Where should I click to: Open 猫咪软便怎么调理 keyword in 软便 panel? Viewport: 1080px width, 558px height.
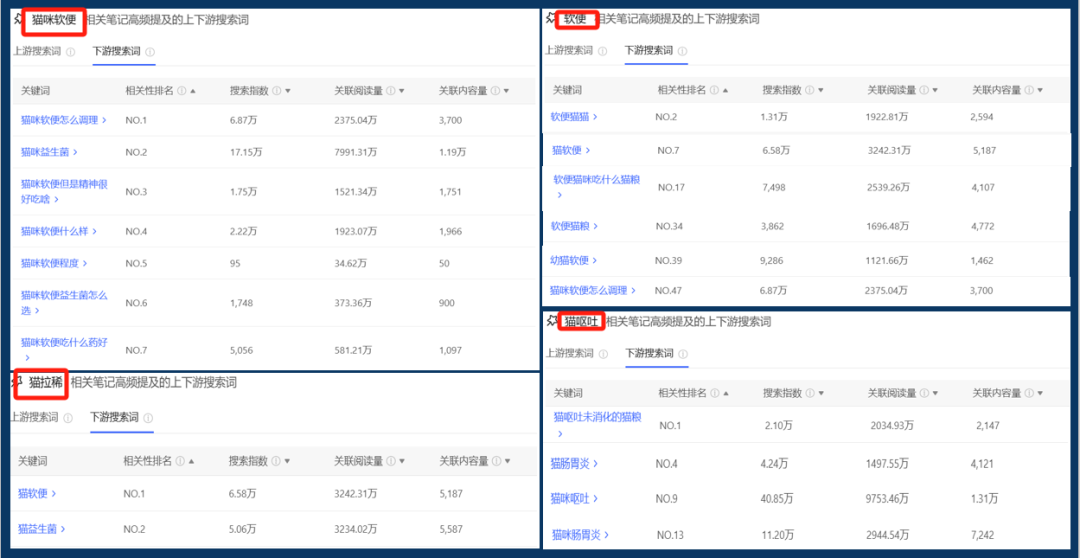click(592, 291)
